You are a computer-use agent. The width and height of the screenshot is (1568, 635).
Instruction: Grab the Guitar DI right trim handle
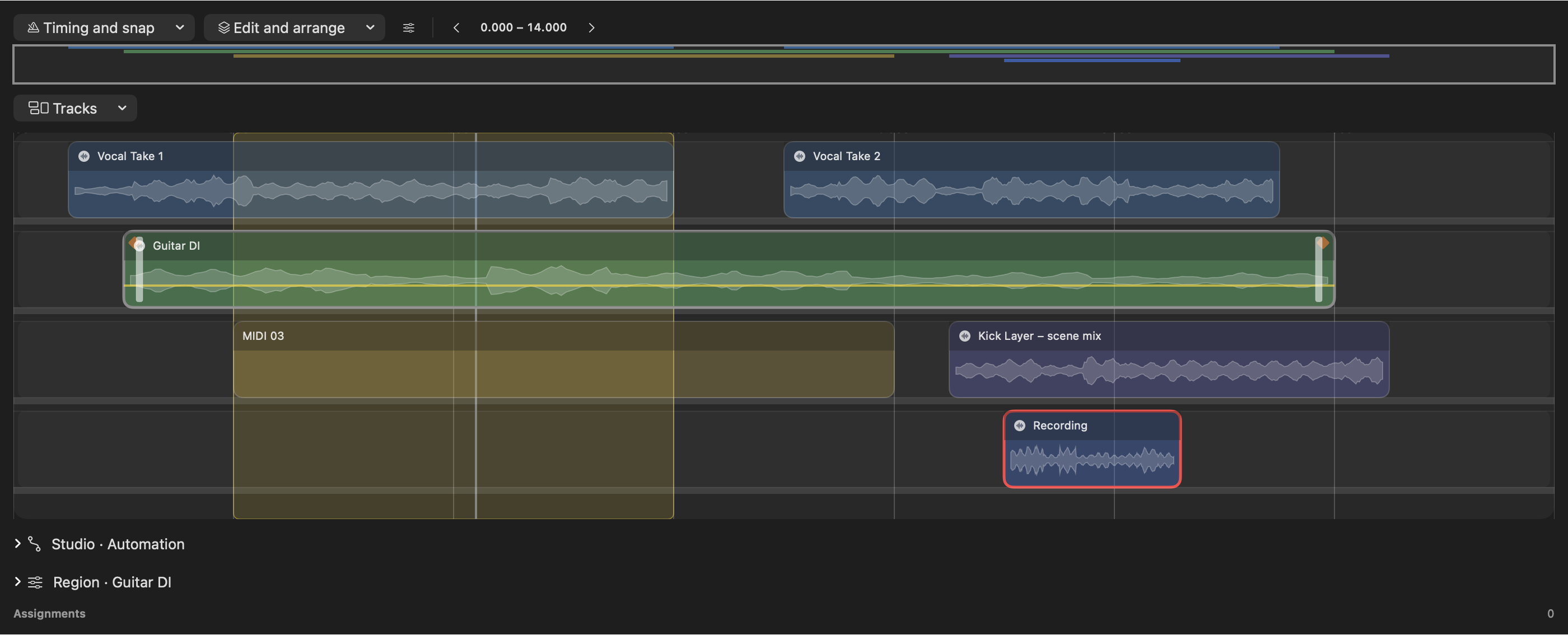[x=1318, y=270]
